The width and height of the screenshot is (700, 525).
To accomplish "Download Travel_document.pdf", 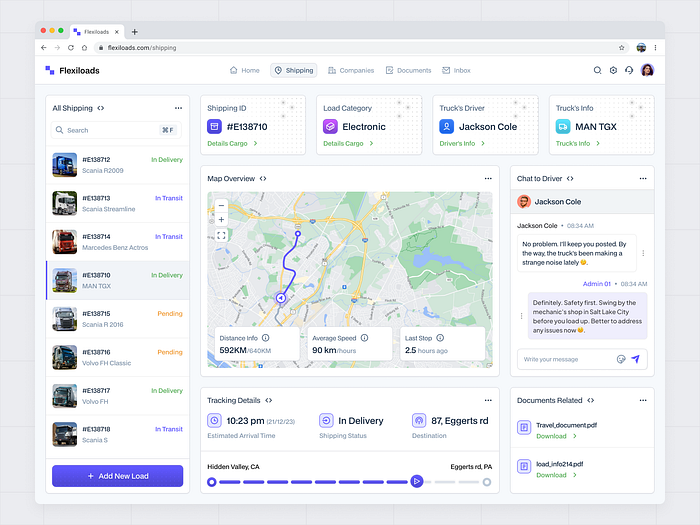I will pos(551,436).
